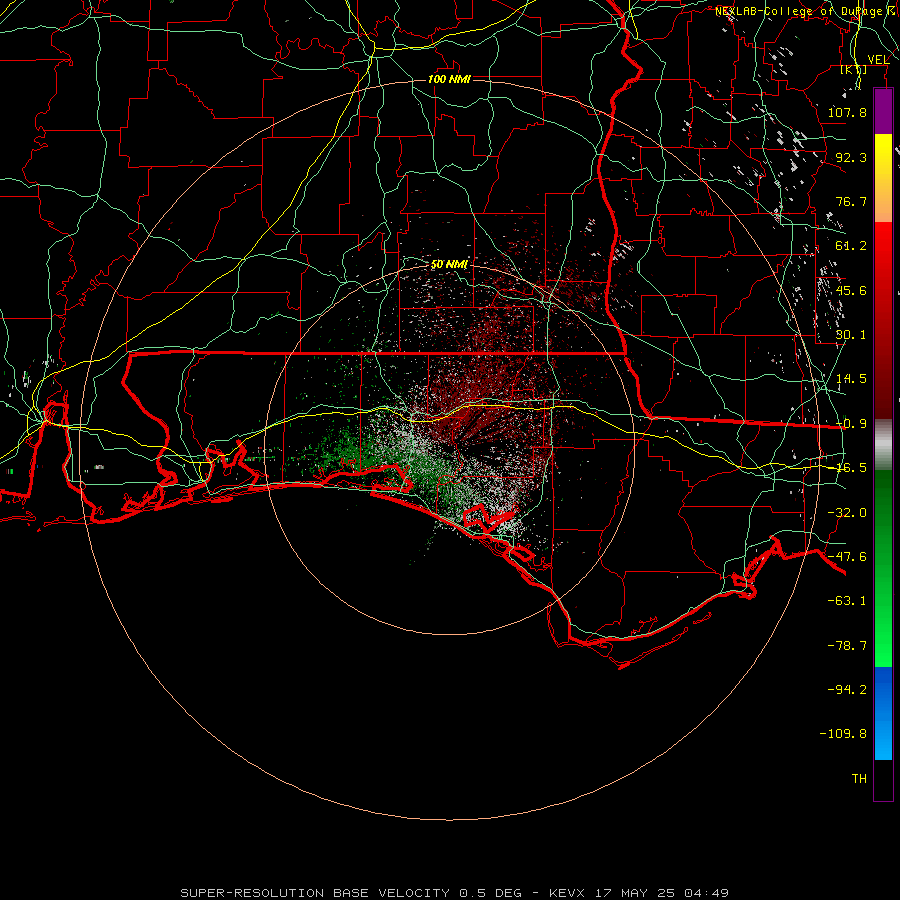The width and height of the screenshot is (900, 900).
Task: Click the -16.5 velocity scale value
Action: (851, 468)
